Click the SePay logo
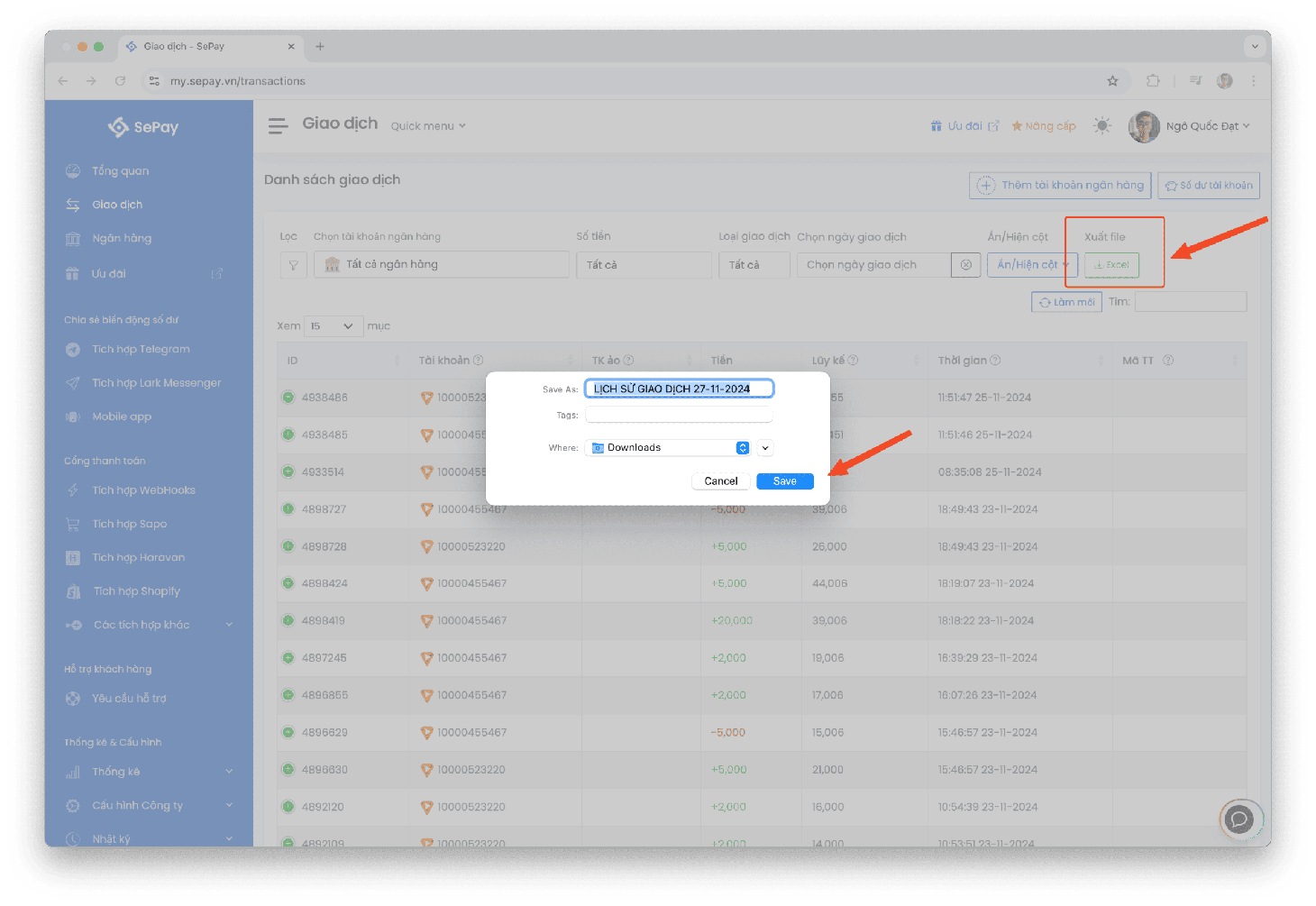The height and width of the screenshot is (906, 1316). (143, 127)
